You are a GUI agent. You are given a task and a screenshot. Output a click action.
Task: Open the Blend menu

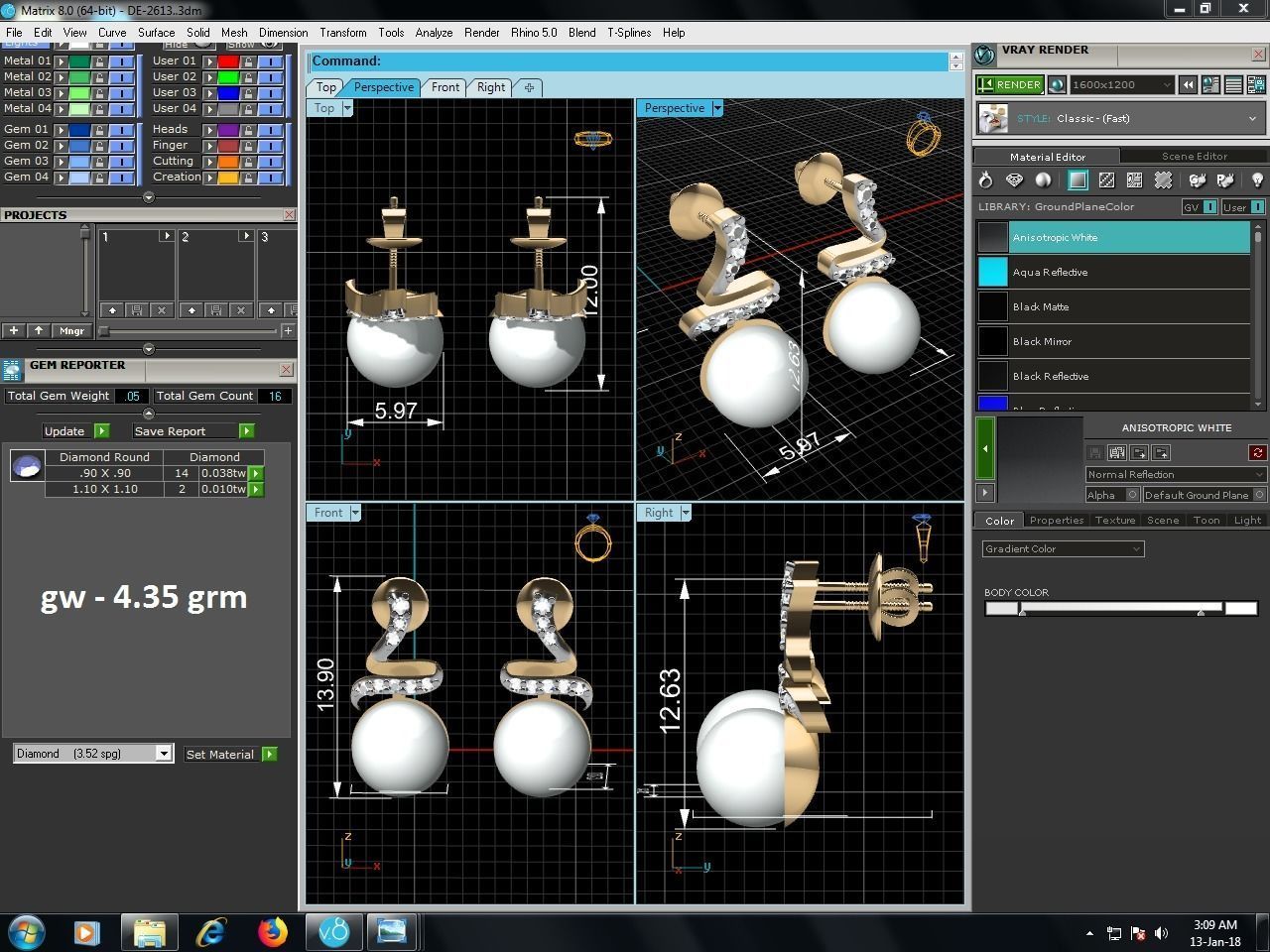[582, 33]
